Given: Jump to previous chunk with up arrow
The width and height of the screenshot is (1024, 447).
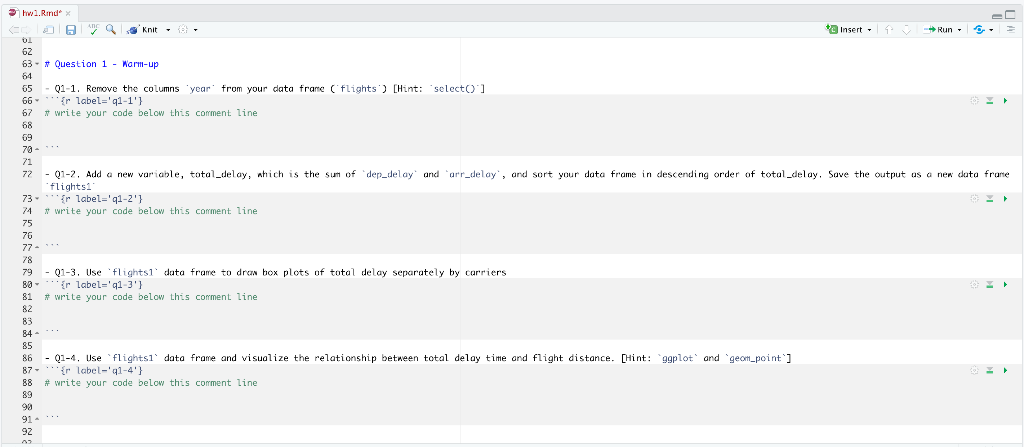Looking at the screenshot, I should [x=888, y=29].
